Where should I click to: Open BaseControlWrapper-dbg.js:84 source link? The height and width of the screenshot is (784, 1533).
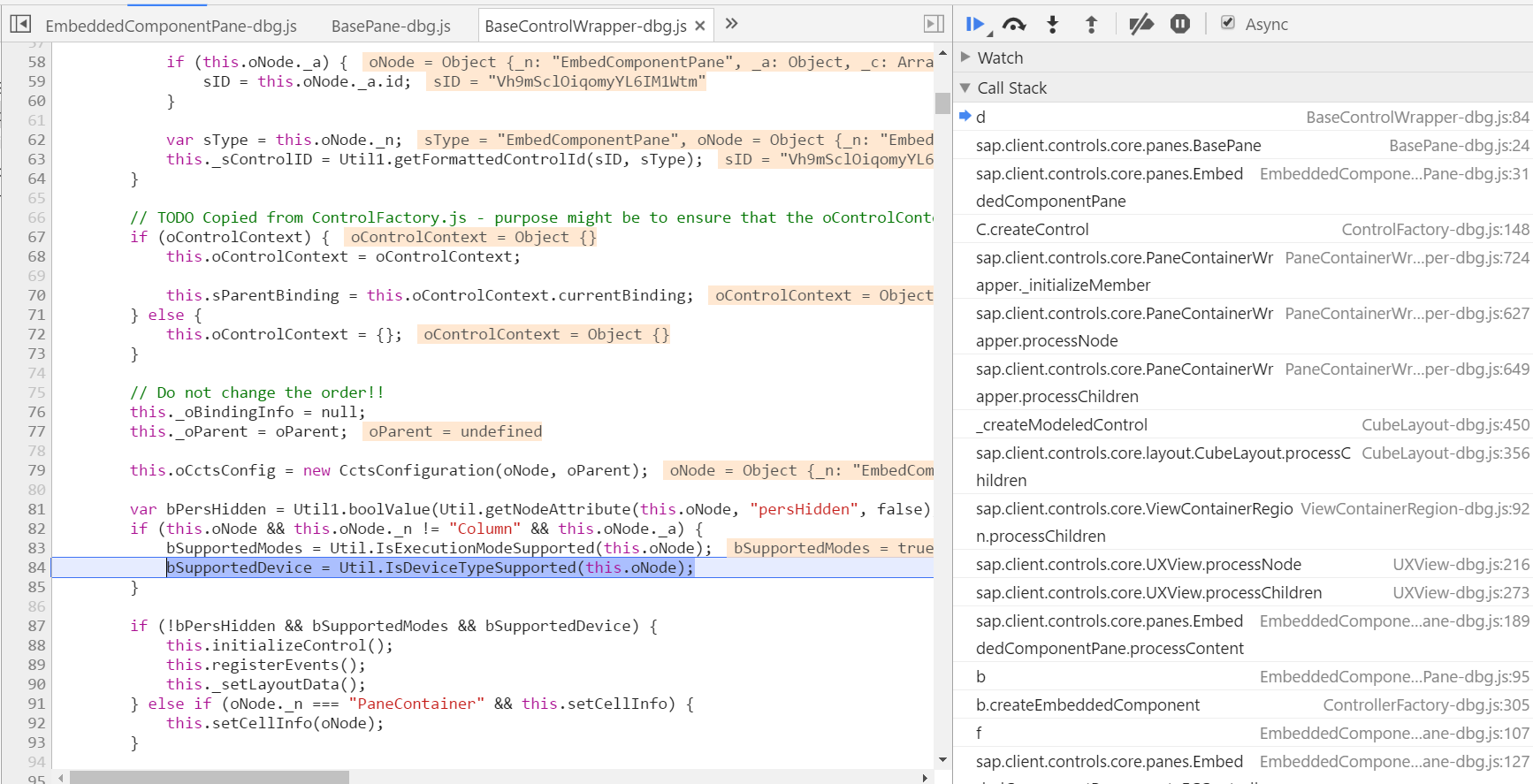pos(1417,117)
